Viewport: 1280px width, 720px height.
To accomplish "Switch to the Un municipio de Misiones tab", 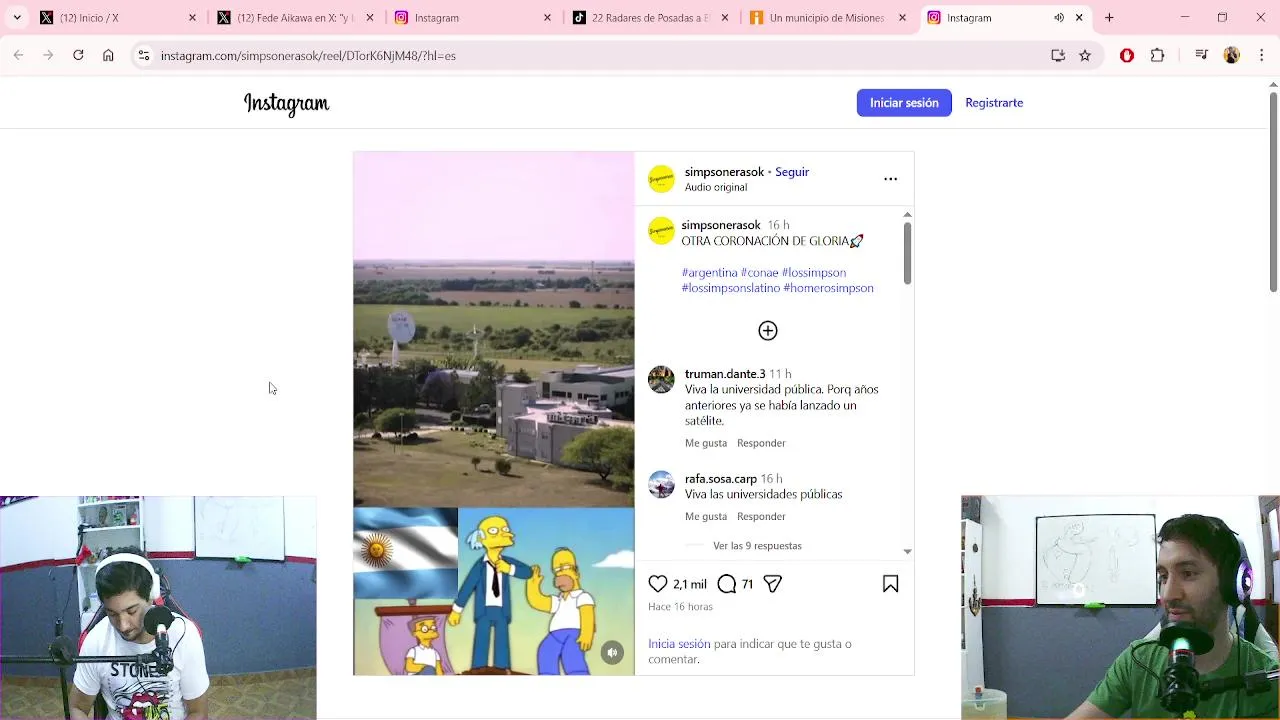I will tap(829, 18).
